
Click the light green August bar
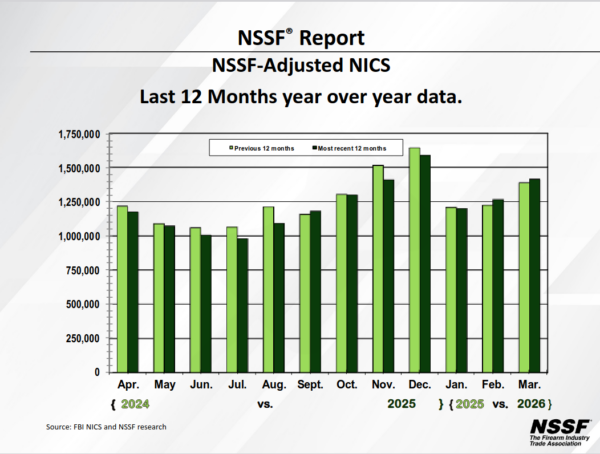pyautogui.click(x=268, y=288)
